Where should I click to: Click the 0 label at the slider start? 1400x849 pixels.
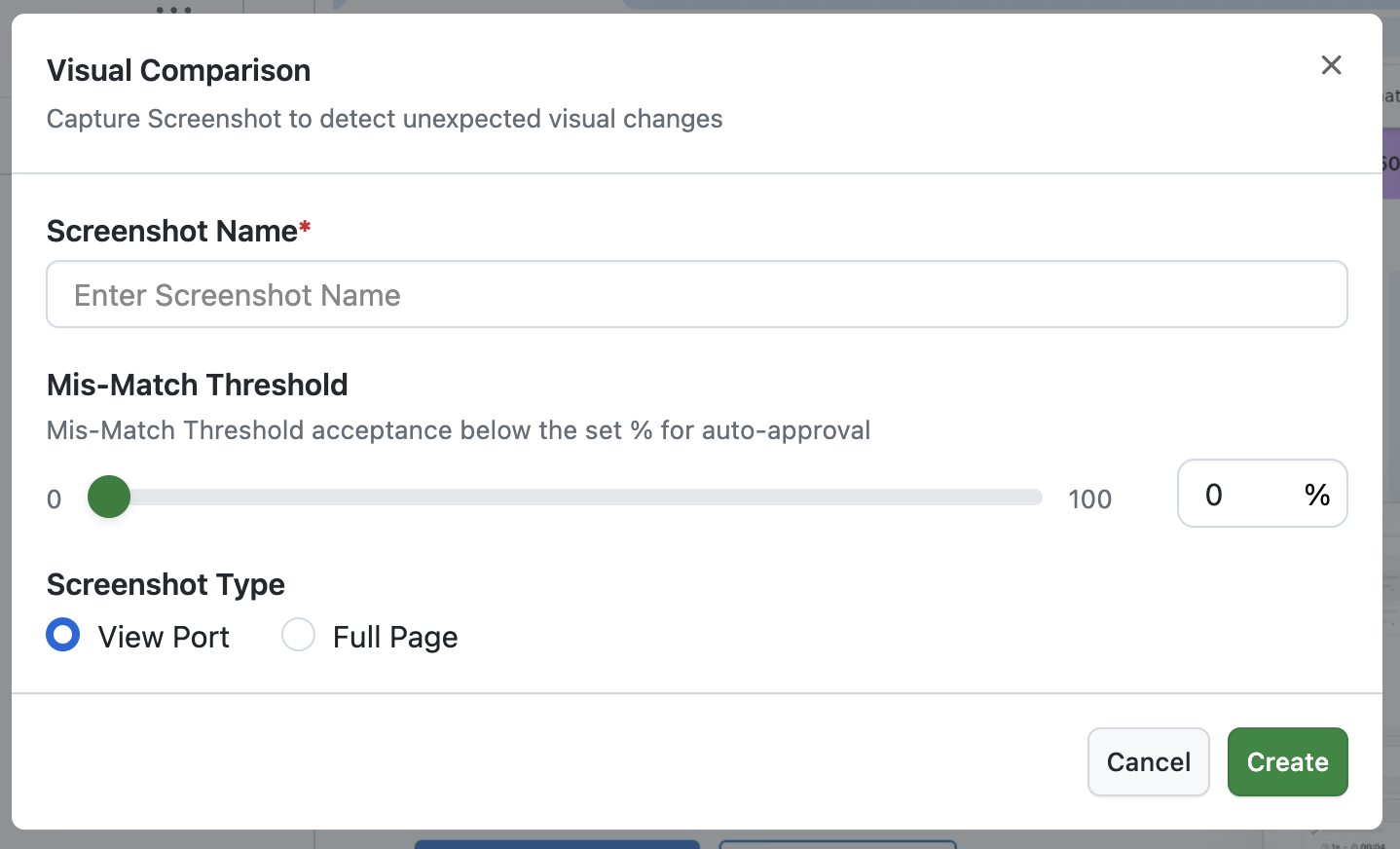coord(54,498)
